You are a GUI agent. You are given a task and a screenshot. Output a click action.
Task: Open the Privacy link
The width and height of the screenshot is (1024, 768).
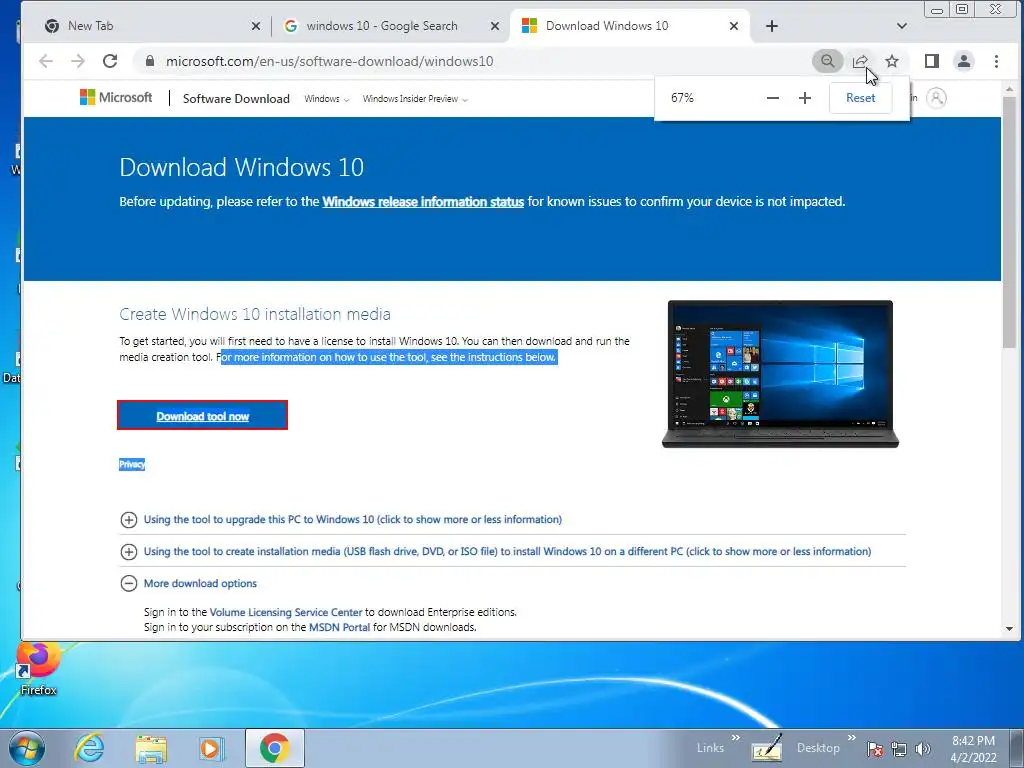coord(132,464)
